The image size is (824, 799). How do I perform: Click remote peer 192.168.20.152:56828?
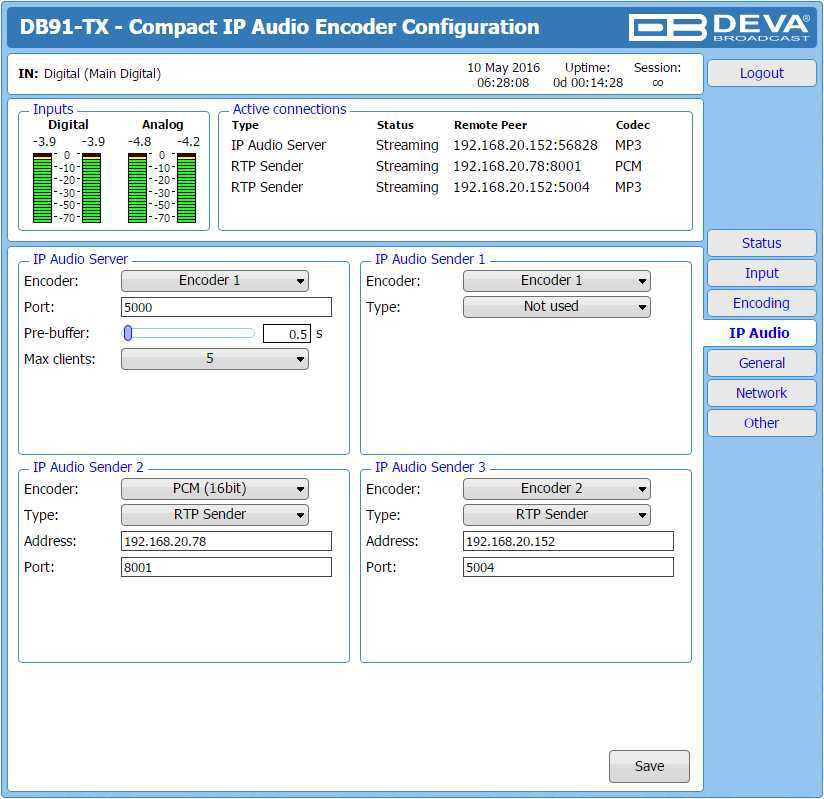tap(526, 145)
